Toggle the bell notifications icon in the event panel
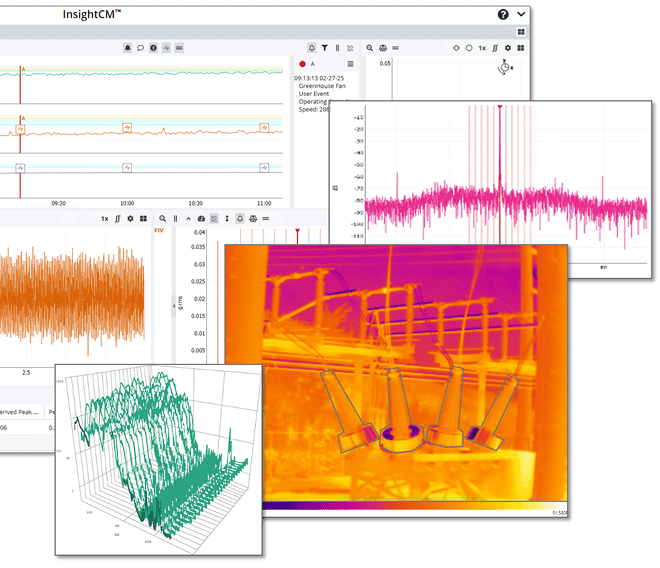This screenshot has width=660, height=568. point(312,48)
